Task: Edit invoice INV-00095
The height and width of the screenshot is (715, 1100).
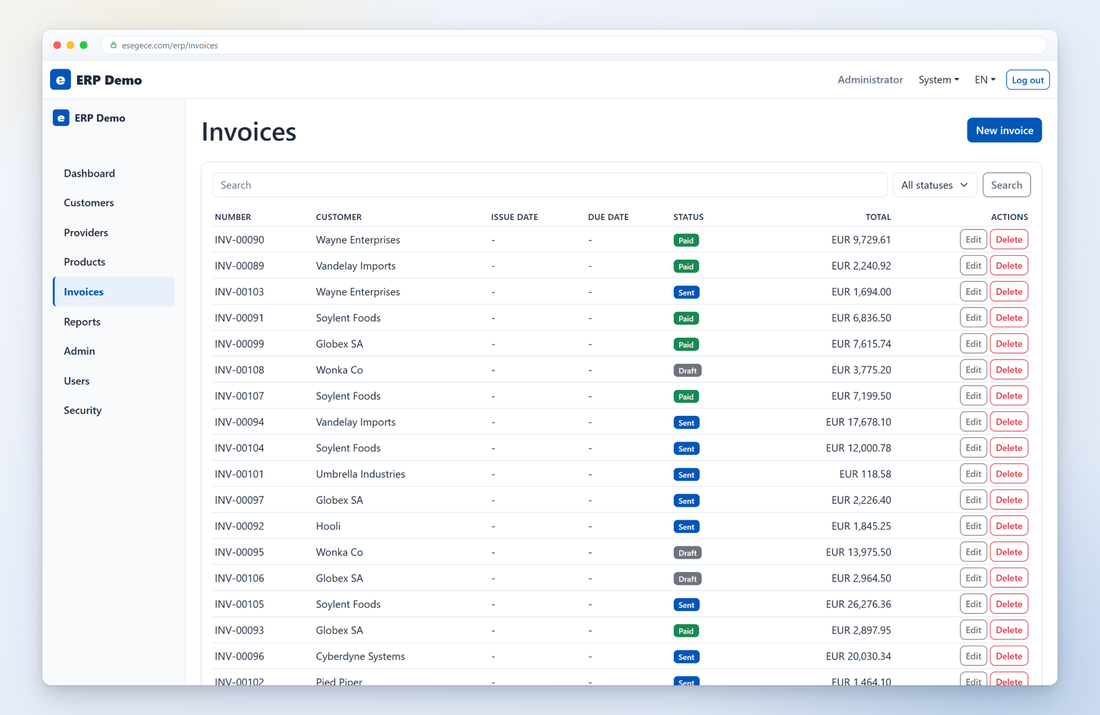Action: [x=973, y=552]
